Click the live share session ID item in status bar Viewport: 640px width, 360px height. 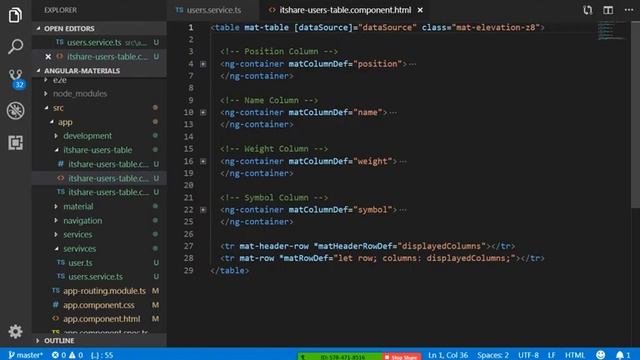[340, 356]
